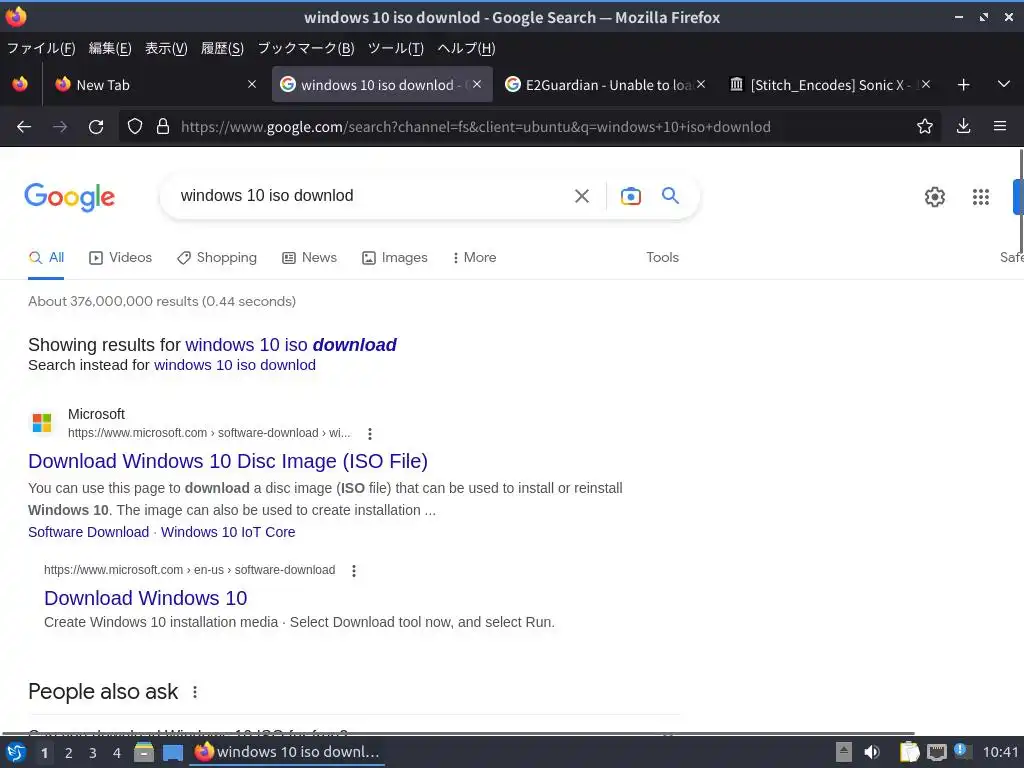This screenshot has height=768, width=1024.
Task: Open the 表示(V) menu
Action: coord(166,48)
